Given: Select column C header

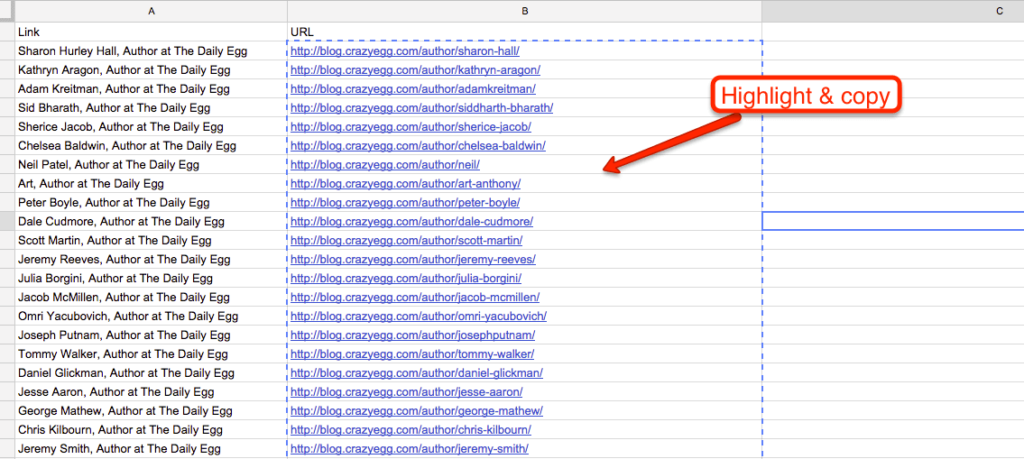Looking at the screenshot, I should (893, 11).
